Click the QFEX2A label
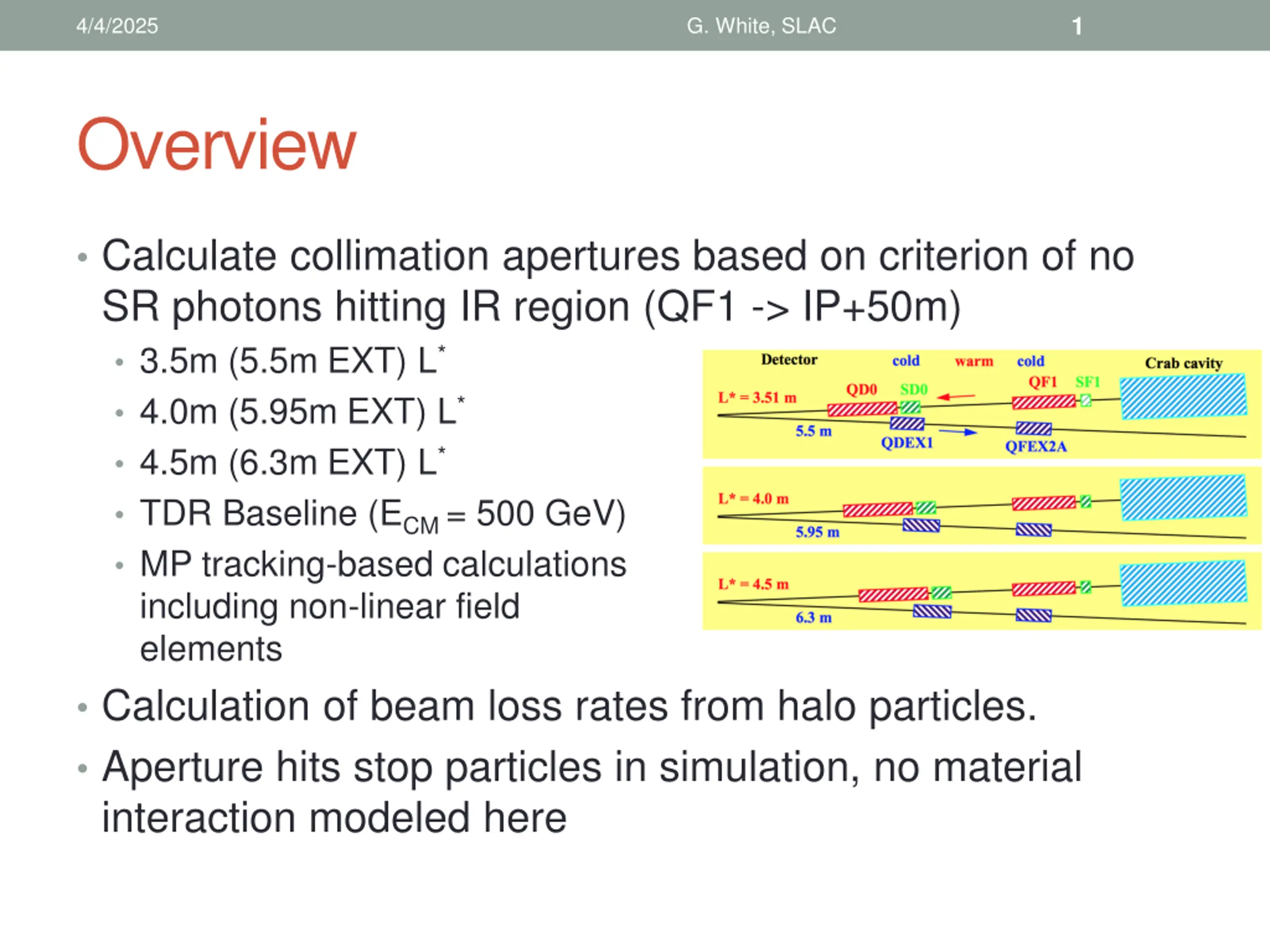 point(1036,446)
